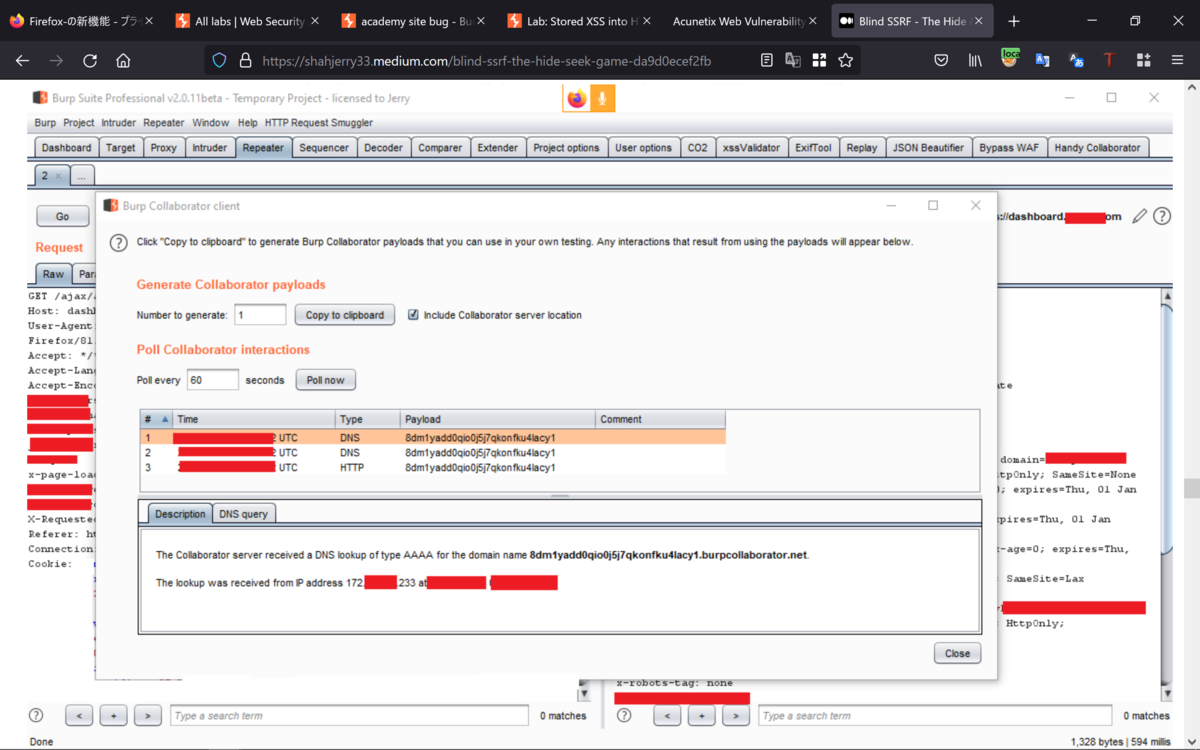Open the Intruder tab in Burp
The height and width of the screenshot is (750, 1200).
pyautogui.click(x=209, y=148)
